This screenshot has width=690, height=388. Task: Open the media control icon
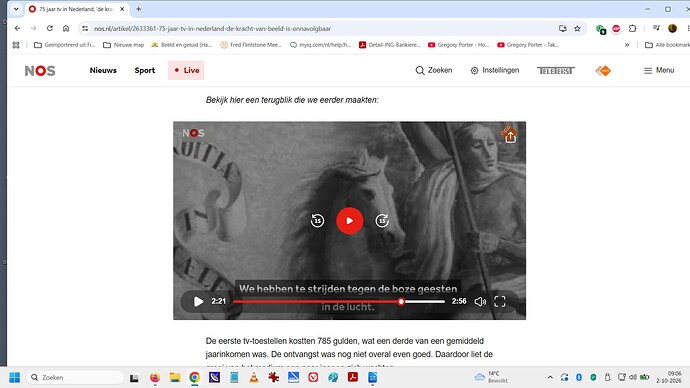click(656, 28)
